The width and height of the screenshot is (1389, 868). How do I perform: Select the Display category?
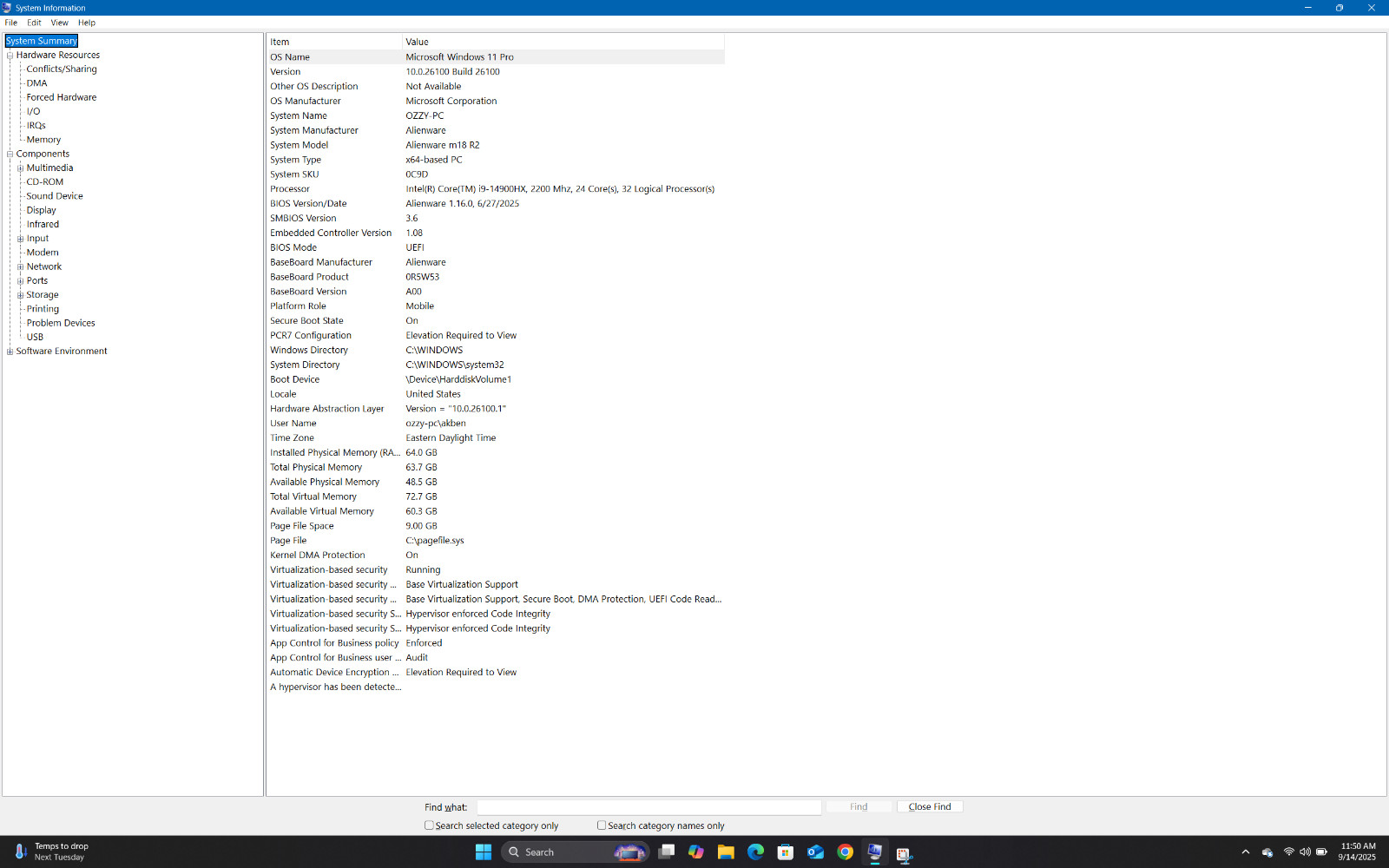pyautogui.click(x=41, y=210)
